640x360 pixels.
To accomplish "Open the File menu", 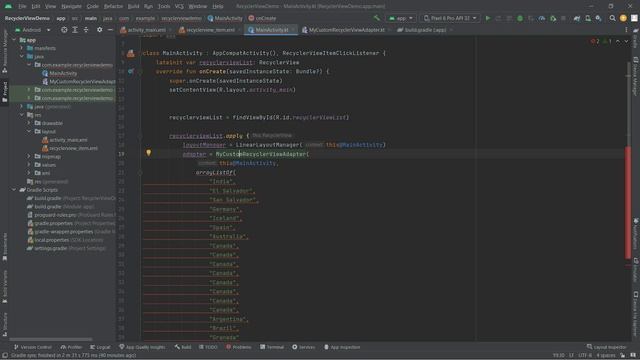I will [x=22, y=6].
